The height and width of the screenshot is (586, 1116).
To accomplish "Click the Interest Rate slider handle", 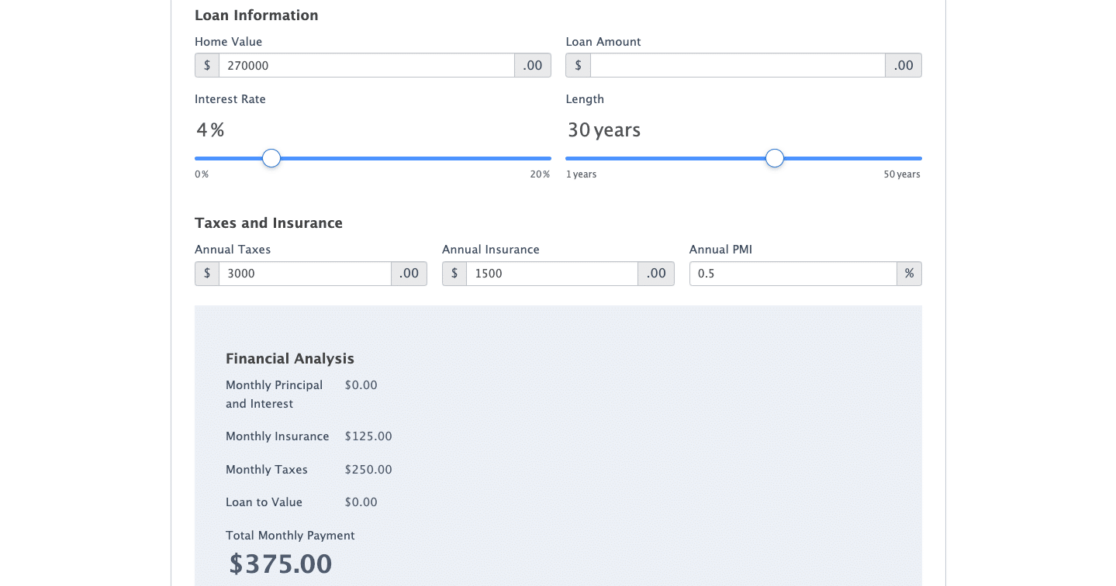I will 271,158.
